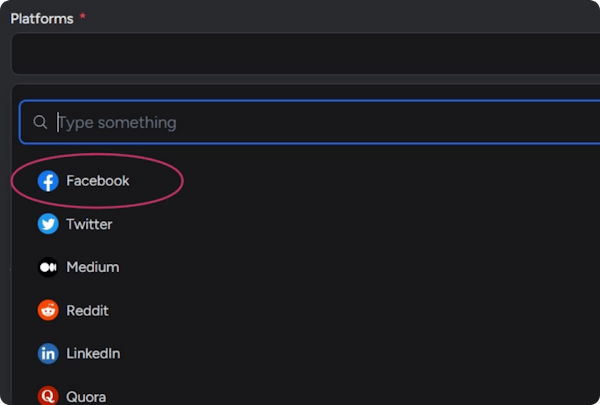Click the empty space right of Twitter
600x405 pixels.
pyautogui.click(x=350, y=224)
